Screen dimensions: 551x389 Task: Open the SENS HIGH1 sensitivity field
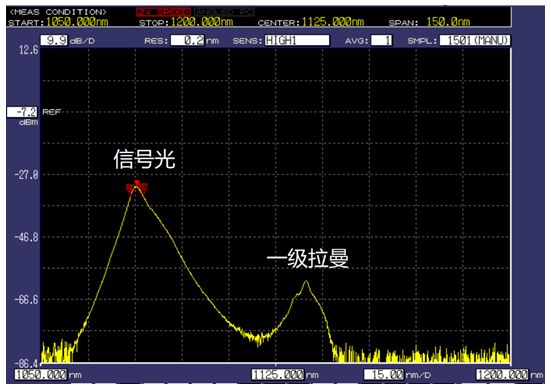297,40
